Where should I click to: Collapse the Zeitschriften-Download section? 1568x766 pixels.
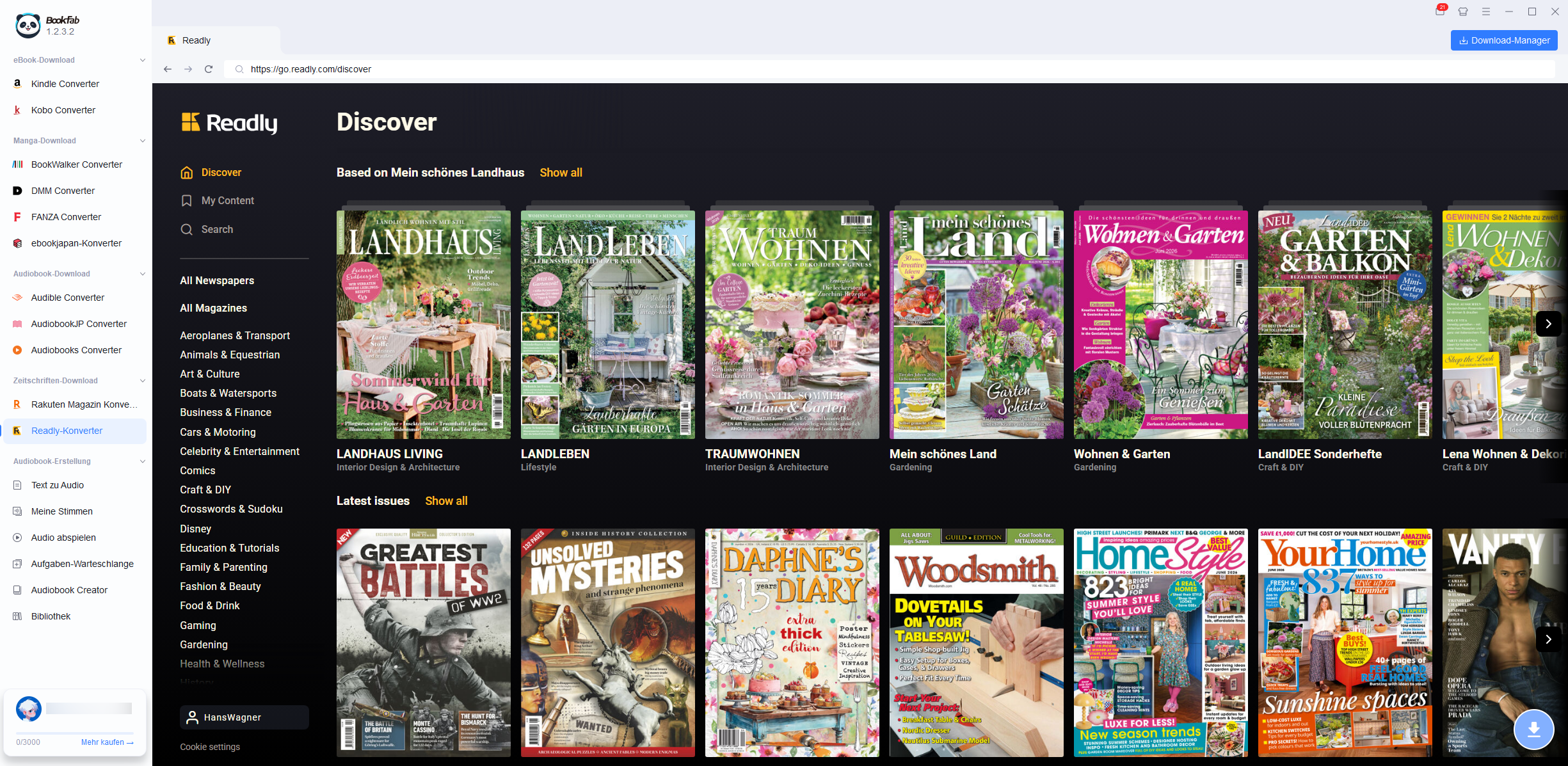[x=142, y=381]
